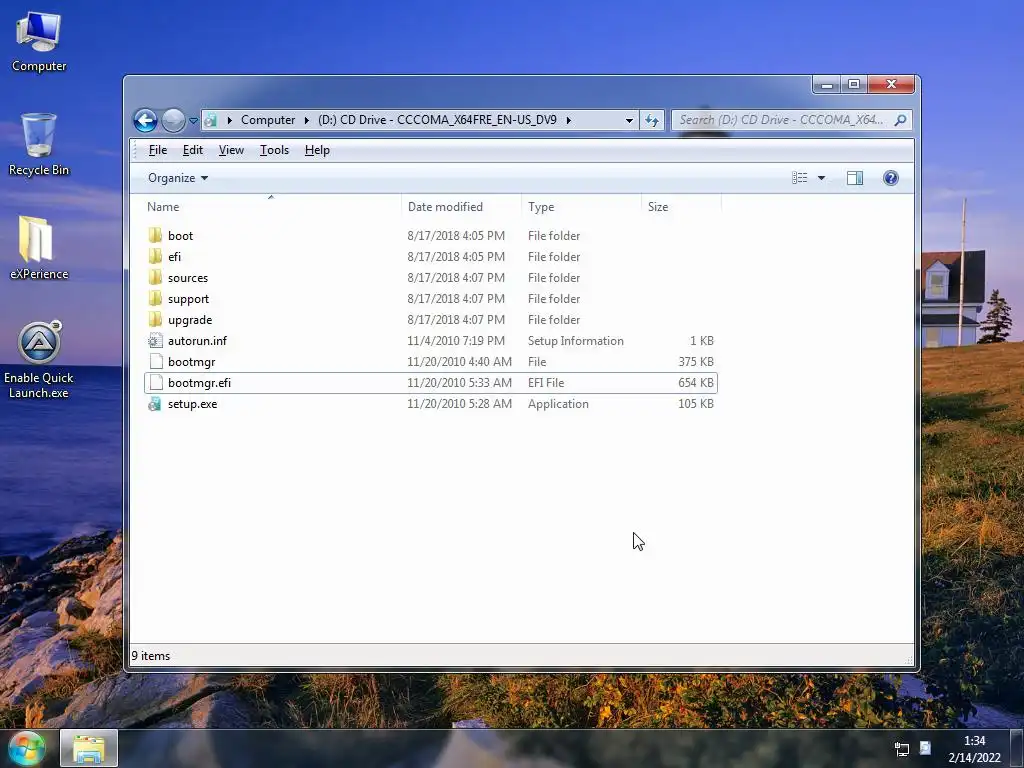The image size is (1024, 768).
Task: Click the boot folder name
Action: 180,236
